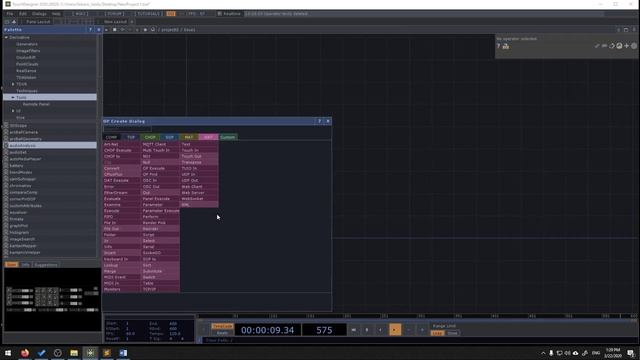Open the Wiki link in top bar

(80, 14)
